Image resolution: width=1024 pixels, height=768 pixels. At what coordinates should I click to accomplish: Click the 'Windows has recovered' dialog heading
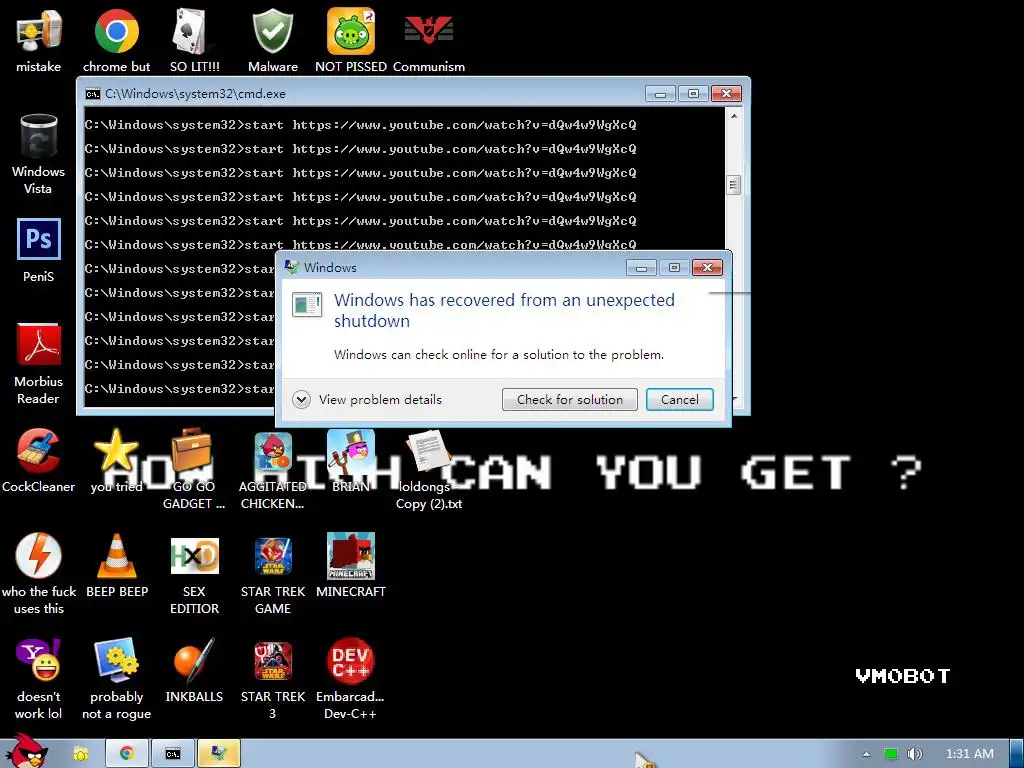pyautogui.click(x=504, y=310)
